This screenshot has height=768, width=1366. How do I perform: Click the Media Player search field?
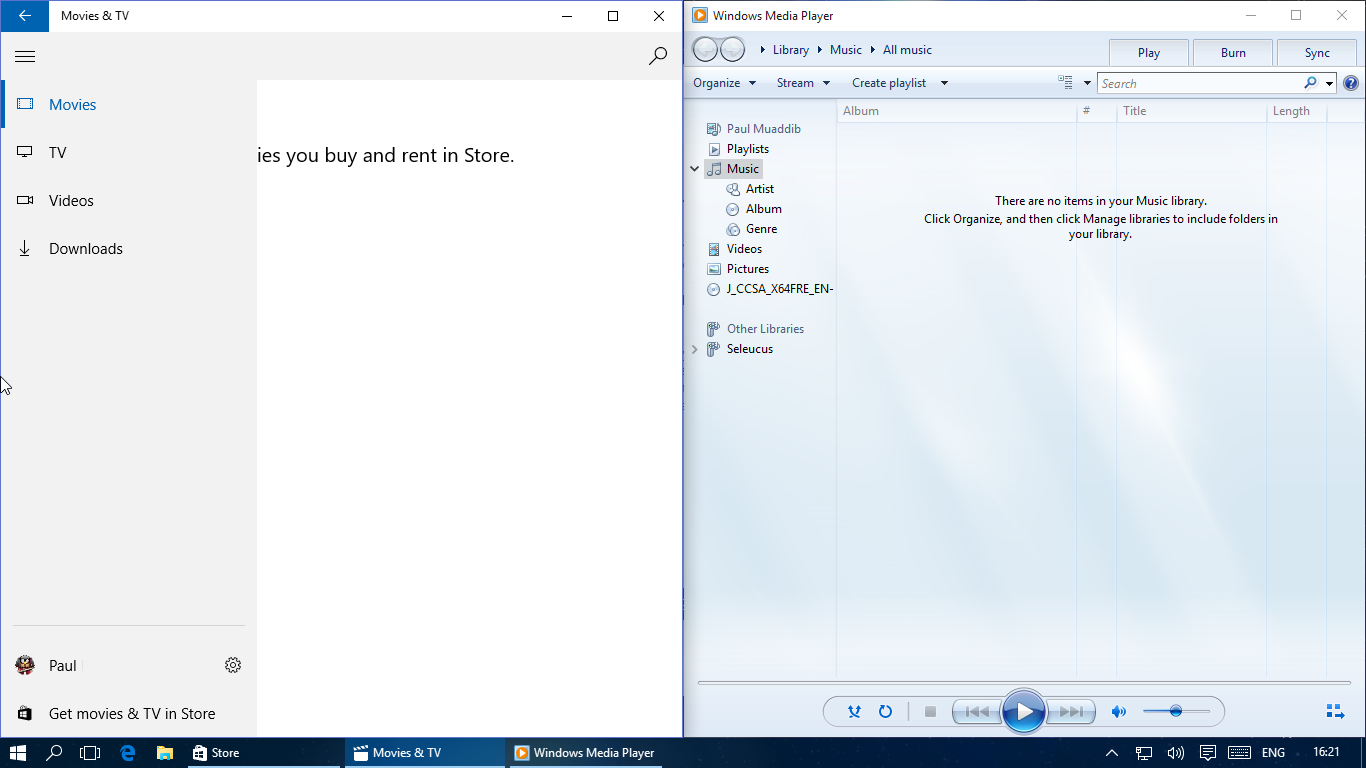(1198, 83)
